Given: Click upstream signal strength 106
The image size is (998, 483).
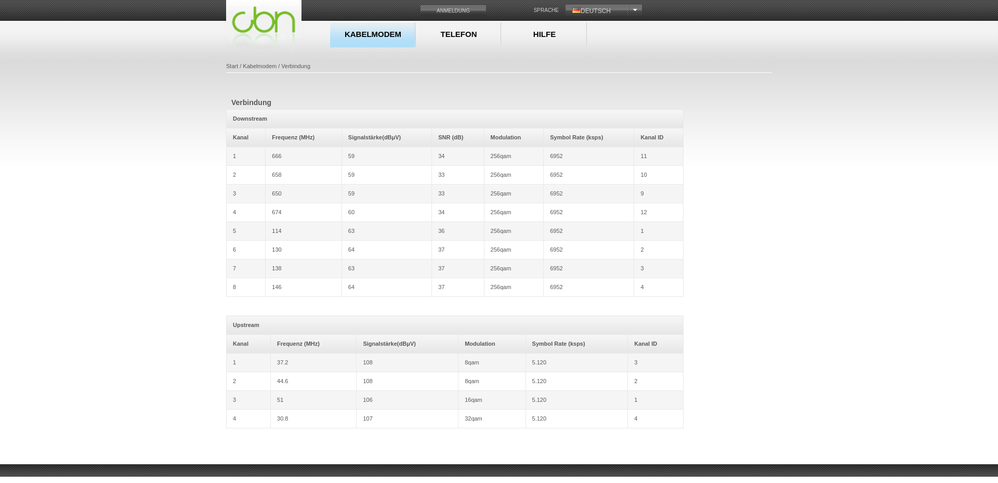Looking at the screenshot, I should (x=367, y=400).
